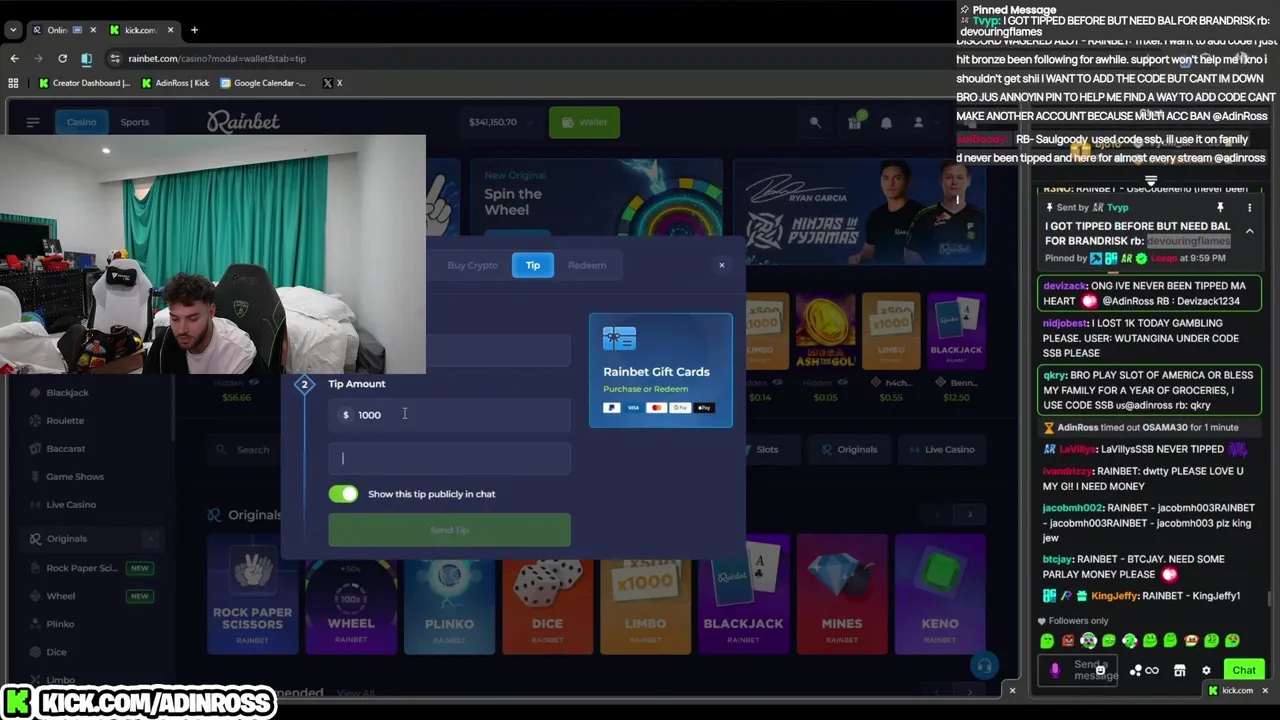Collapse the pinned message chevron
The image size is (1280, 720).
1249,231
